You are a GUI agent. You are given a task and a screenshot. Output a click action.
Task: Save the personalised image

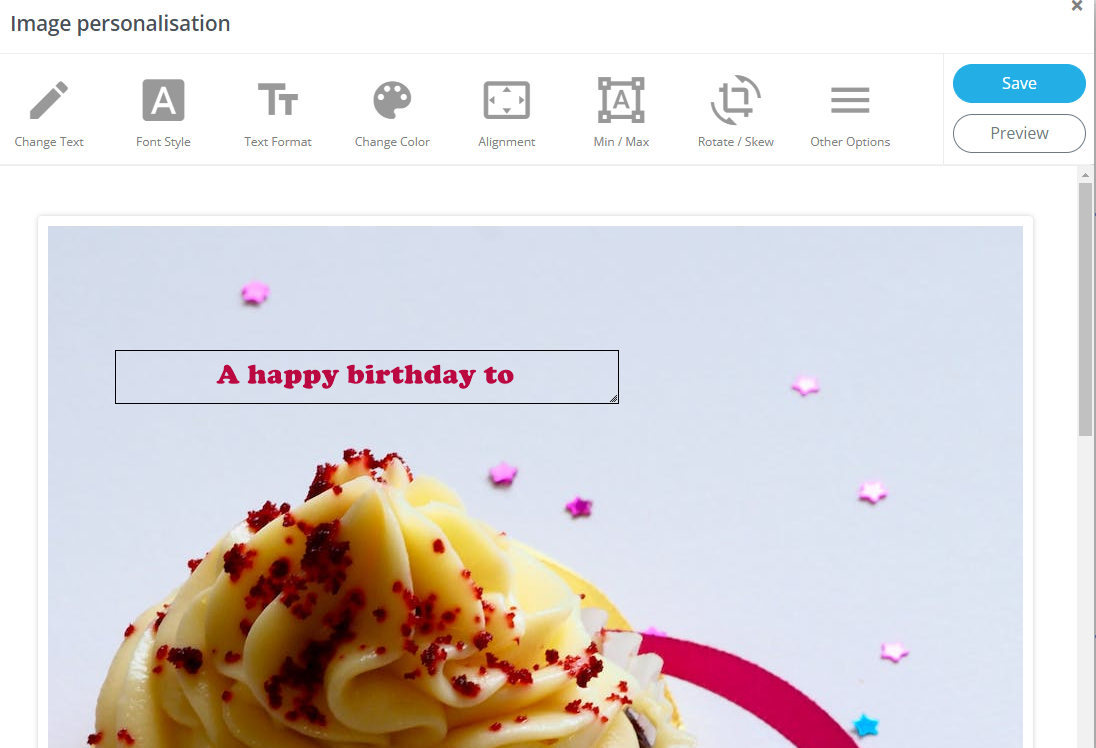pos(1019,83)
